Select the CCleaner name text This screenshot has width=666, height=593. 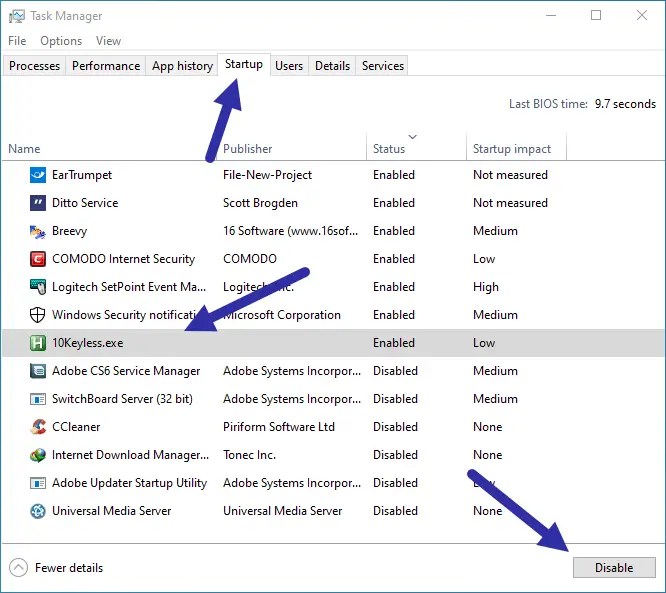[76, 427]
